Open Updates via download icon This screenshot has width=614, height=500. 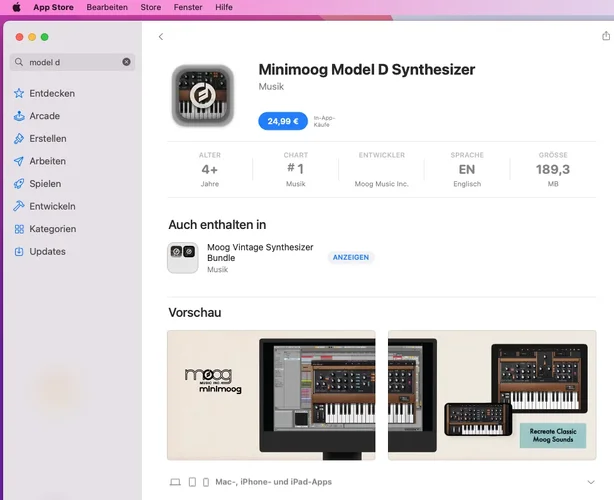click(19, 251)
